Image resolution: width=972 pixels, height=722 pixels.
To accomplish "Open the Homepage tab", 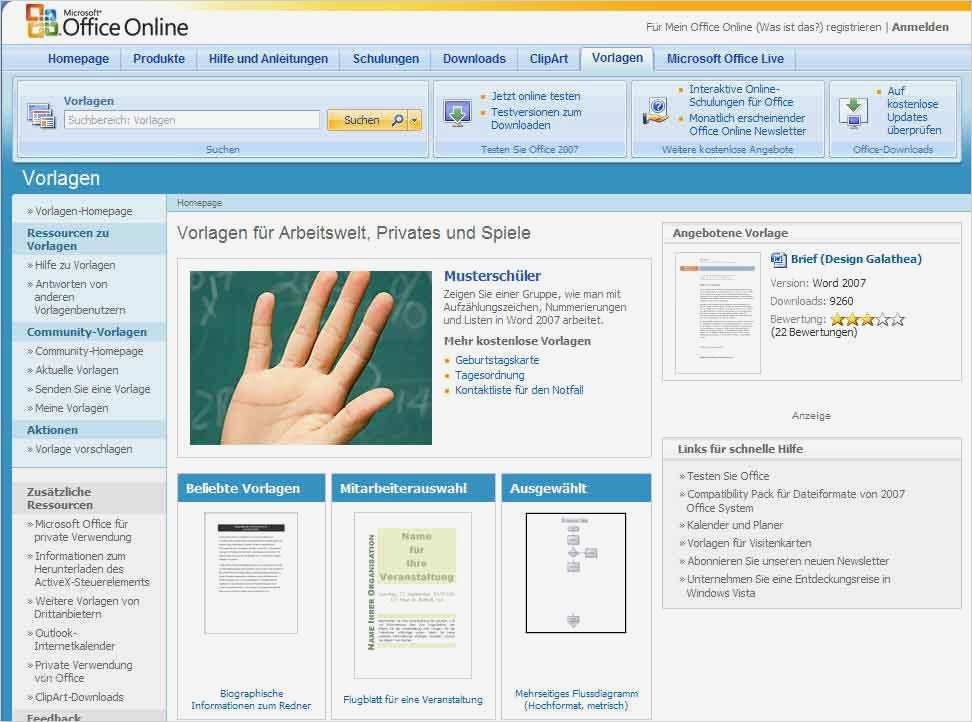I will pos(78,59).
